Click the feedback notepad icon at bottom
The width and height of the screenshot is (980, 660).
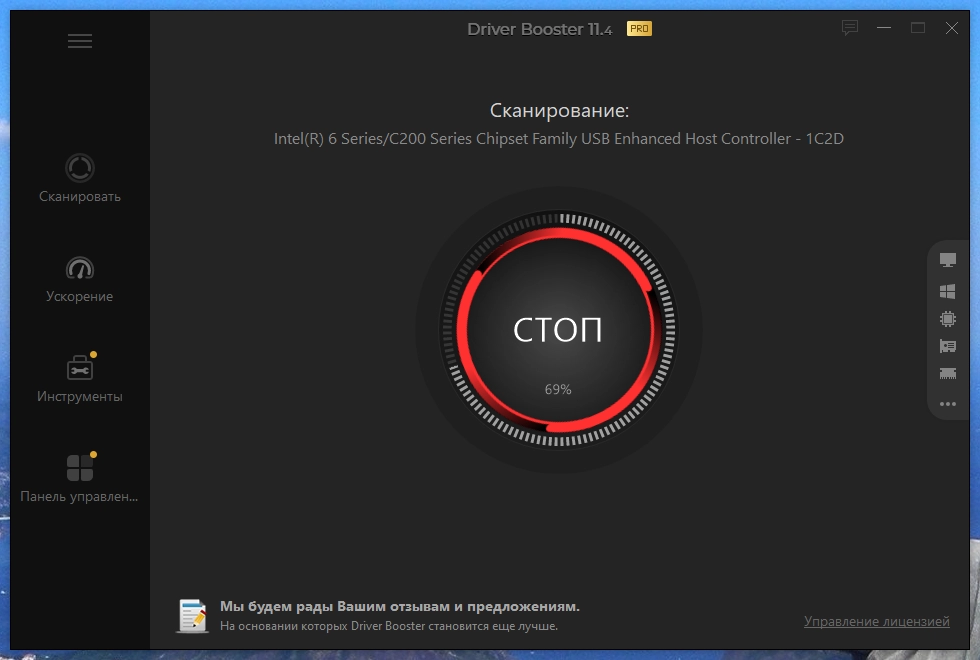click(192, 616)
